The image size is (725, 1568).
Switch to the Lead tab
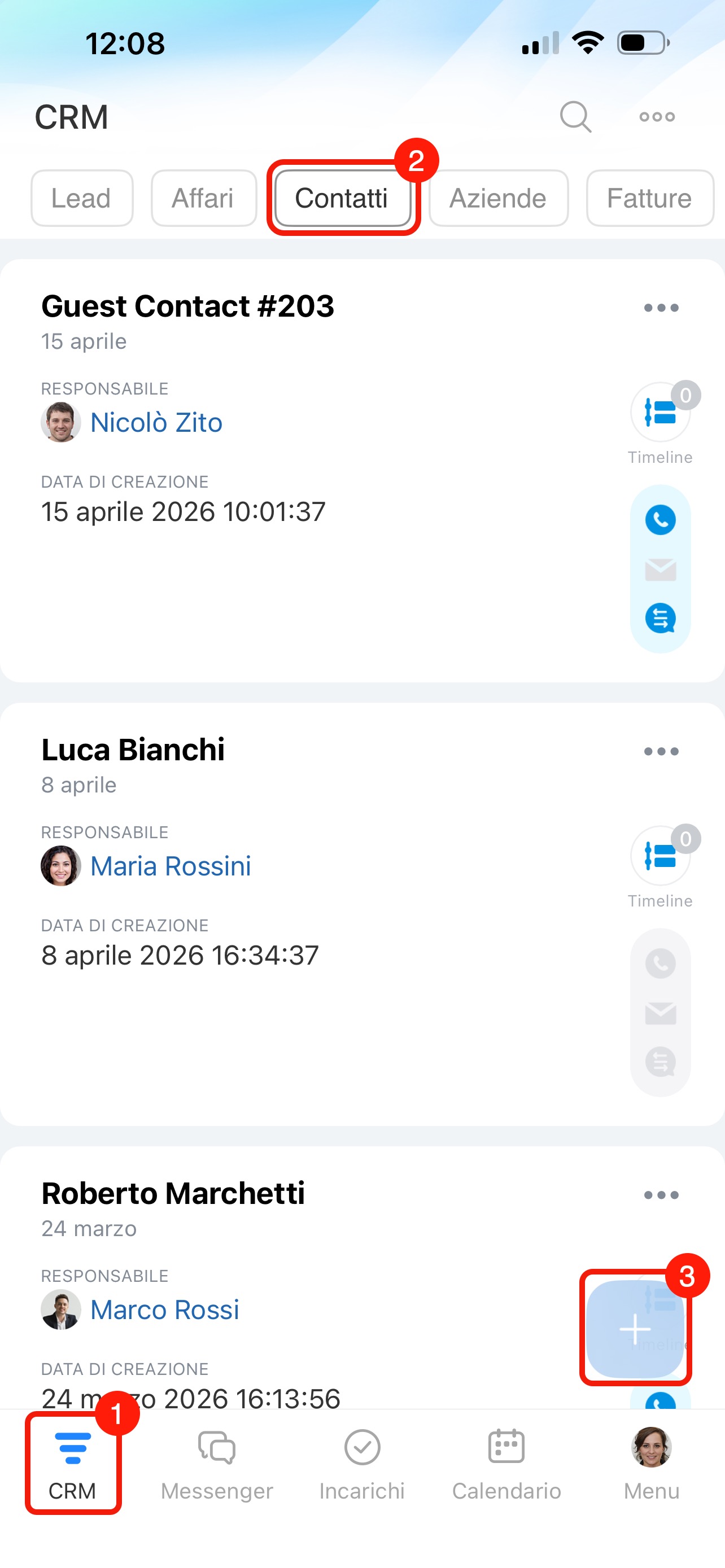[x=81, y=199]
